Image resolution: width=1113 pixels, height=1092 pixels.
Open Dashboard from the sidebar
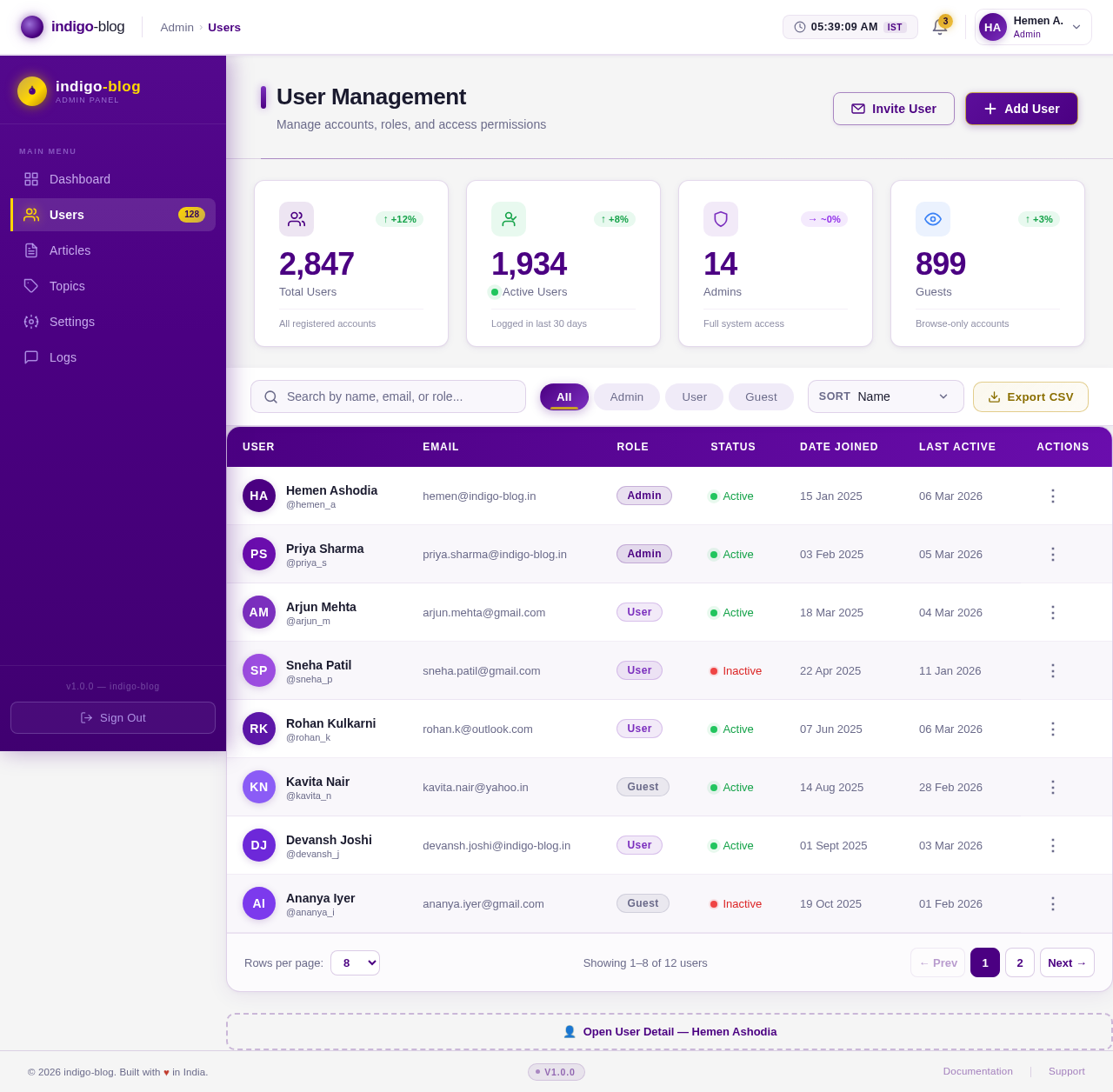tap(79, 179)
